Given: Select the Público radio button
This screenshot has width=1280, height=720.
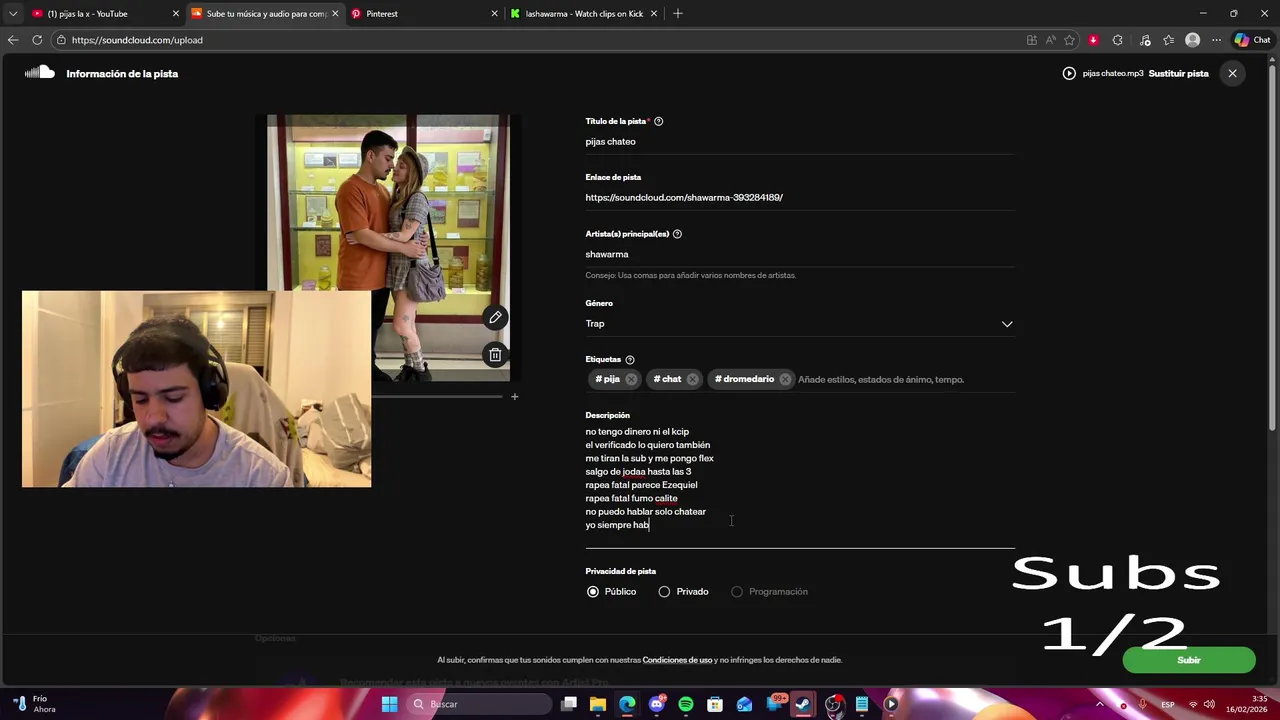Looking at the screenshot, I should (593, 592).
